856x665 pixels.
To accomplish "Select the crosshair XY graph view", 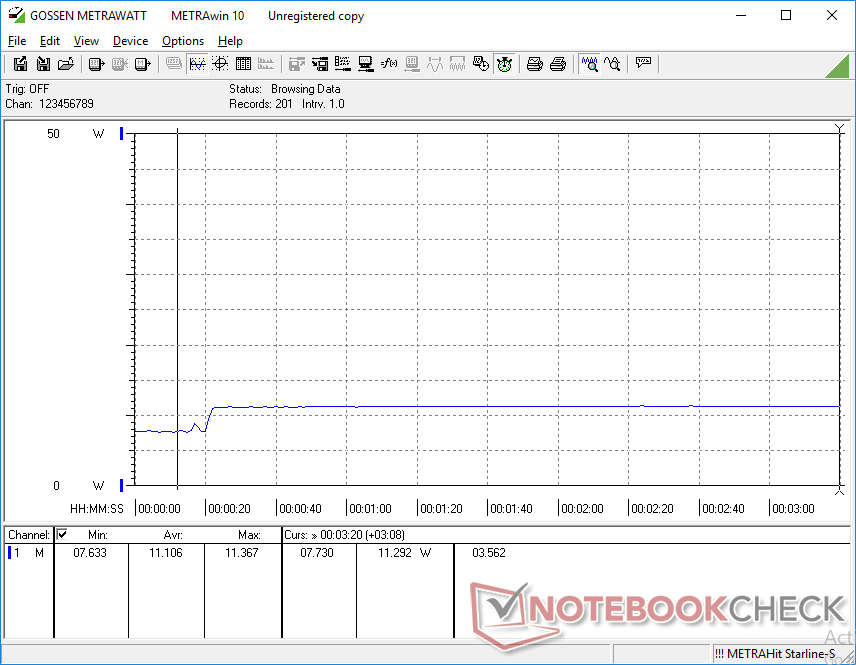I will [x=220, y=64].
